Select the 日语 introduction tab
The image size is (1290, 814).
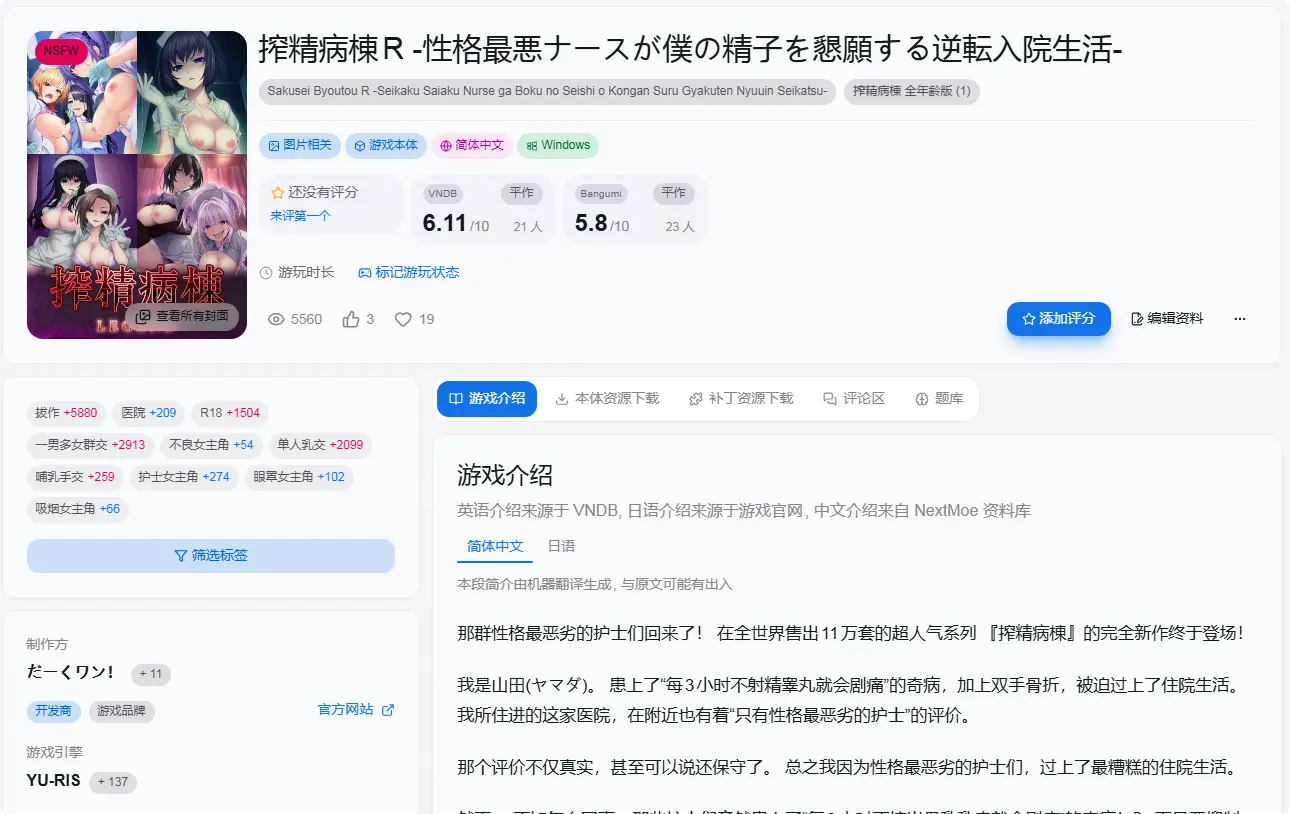click(561, 547)
